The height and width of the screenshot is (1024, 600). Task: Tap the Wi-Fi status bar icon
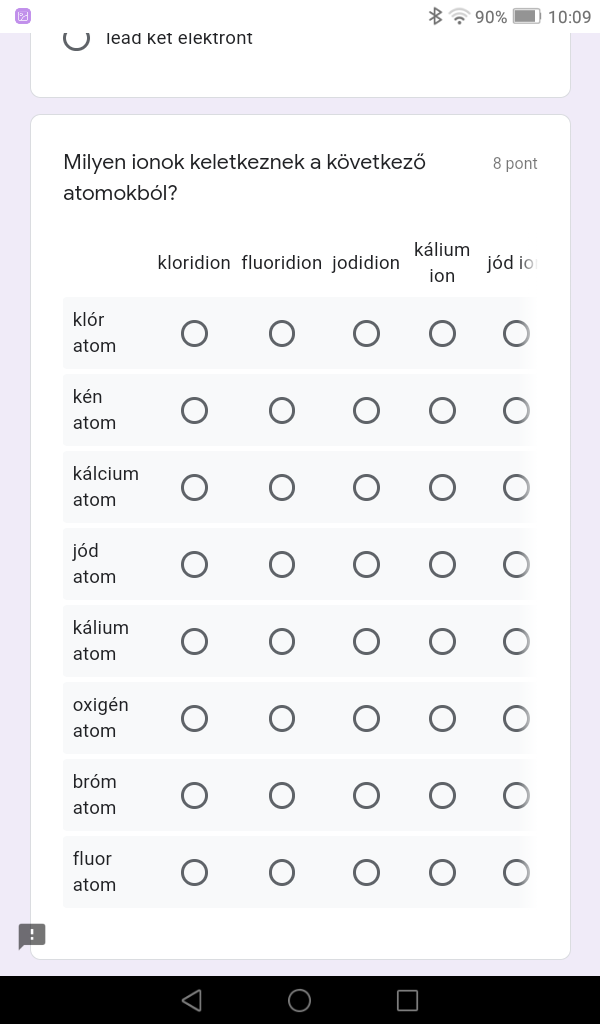point(459,16)
